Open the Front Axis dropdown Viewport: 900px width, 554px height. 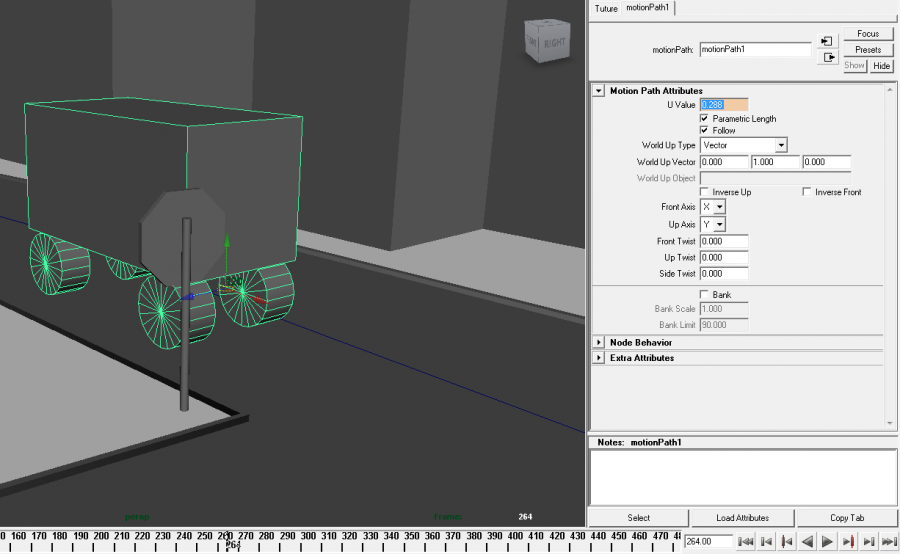[x=713, y=207]
